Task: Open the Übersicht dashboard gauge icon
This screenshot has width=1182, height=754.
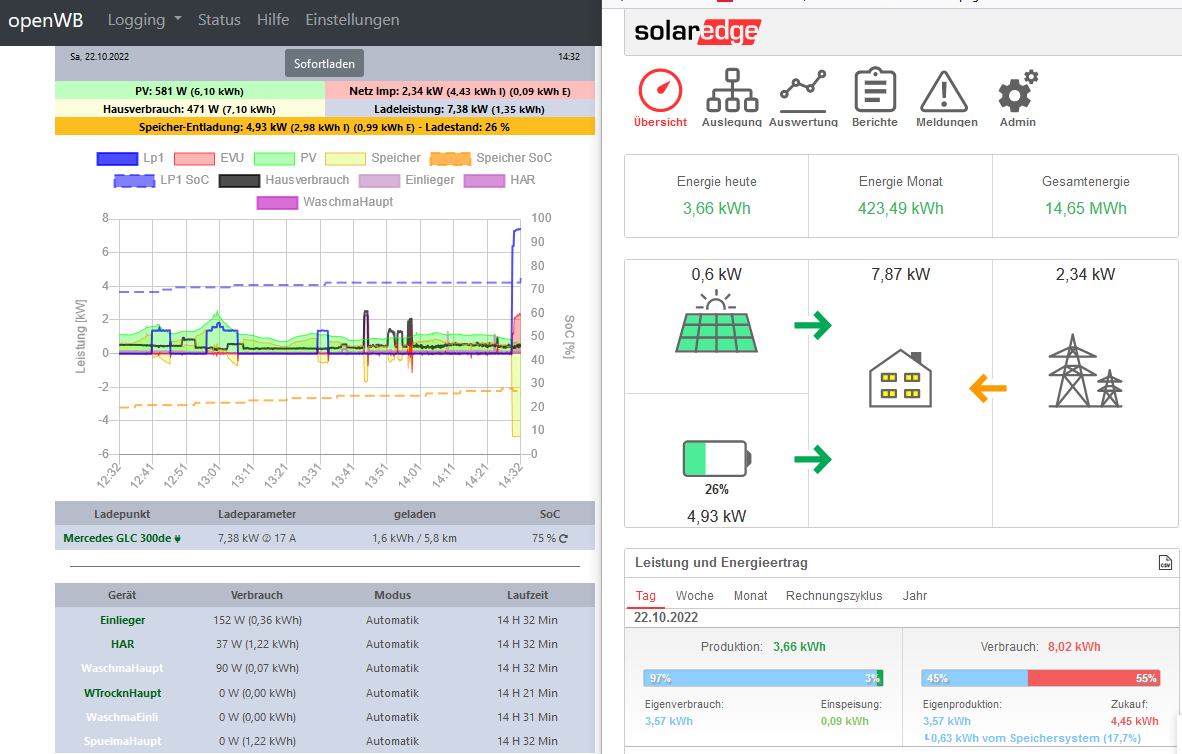Action: click(x=660, y=92)
